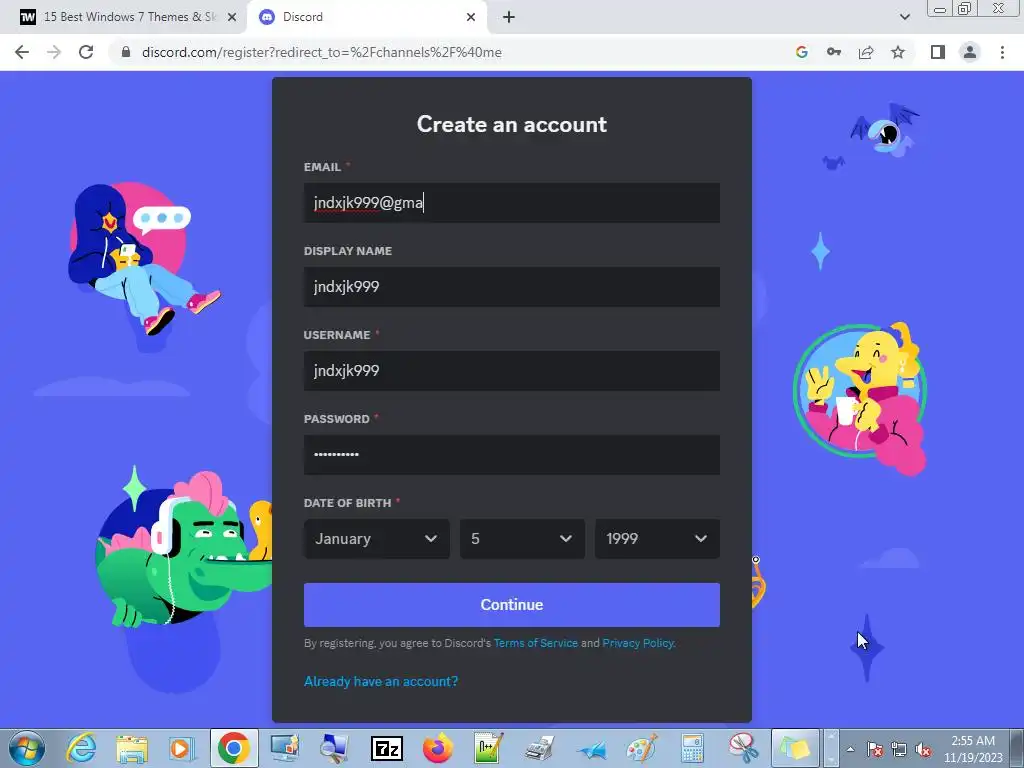This screenshot has width=1024, height=768.
Task: Open tab search chevron
Action: click(904, 17)
